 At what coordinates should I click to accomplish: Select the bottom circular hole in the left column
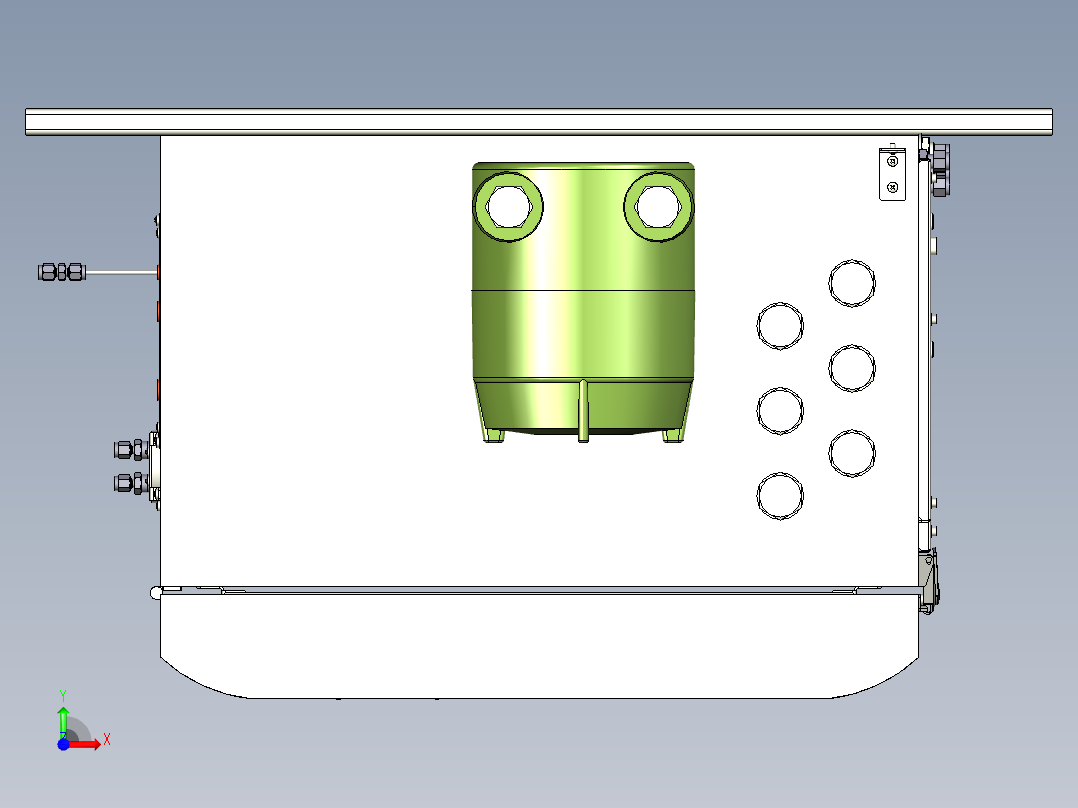tap(780, 496)
